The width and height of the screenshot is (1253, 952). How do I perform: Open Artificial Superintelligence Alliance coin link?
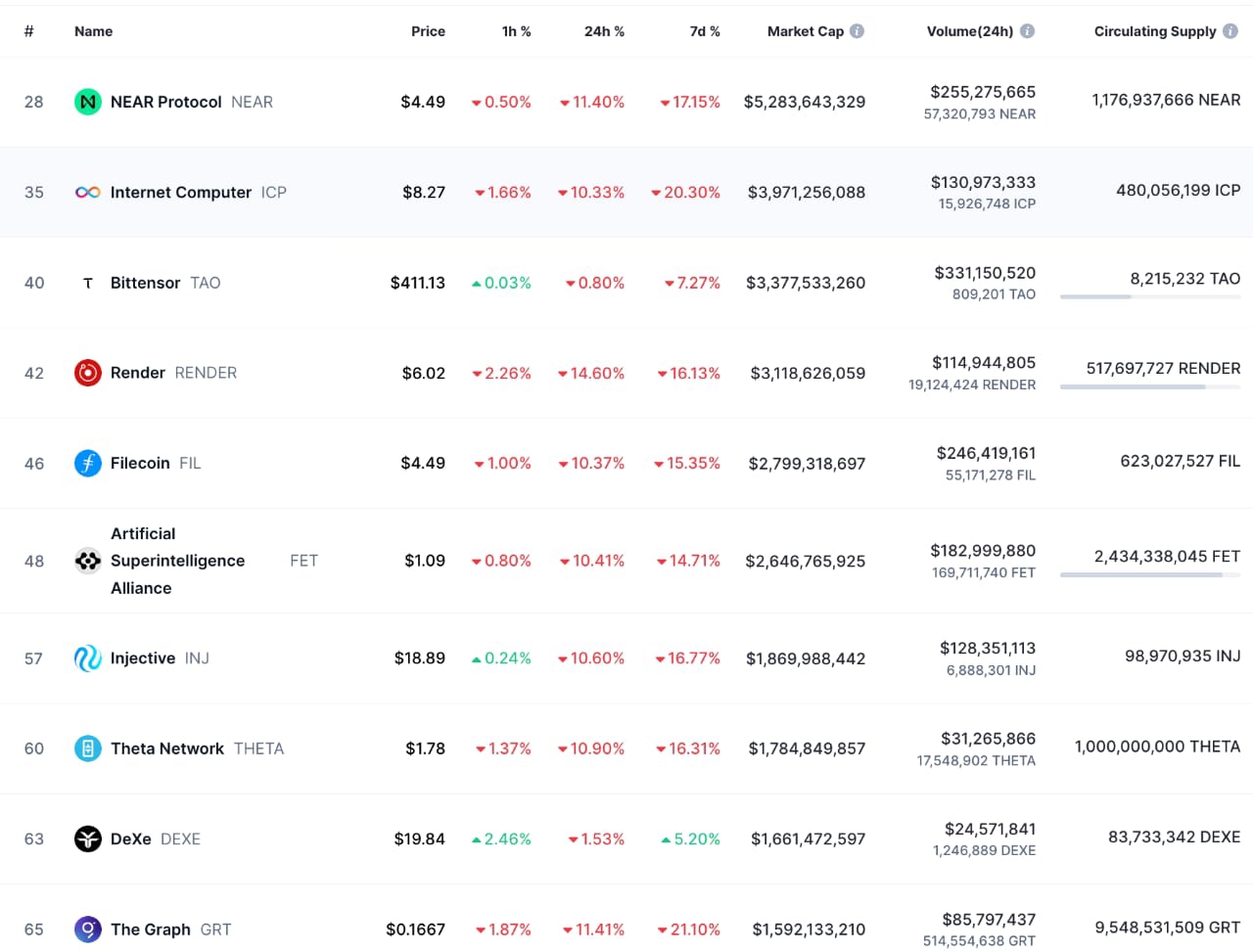coord(177,561)
